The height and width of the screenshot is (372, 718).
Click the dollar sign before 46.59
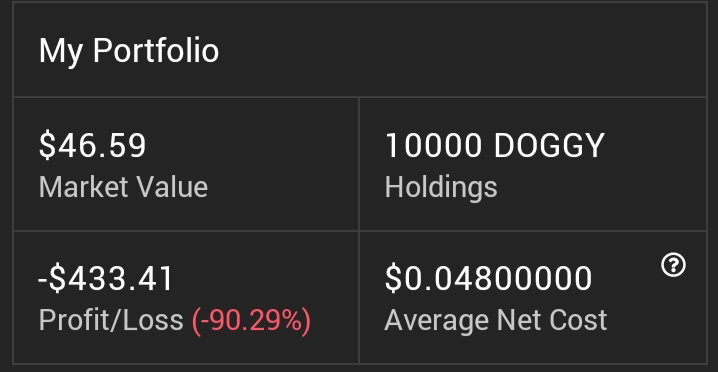tap(47, 146)
